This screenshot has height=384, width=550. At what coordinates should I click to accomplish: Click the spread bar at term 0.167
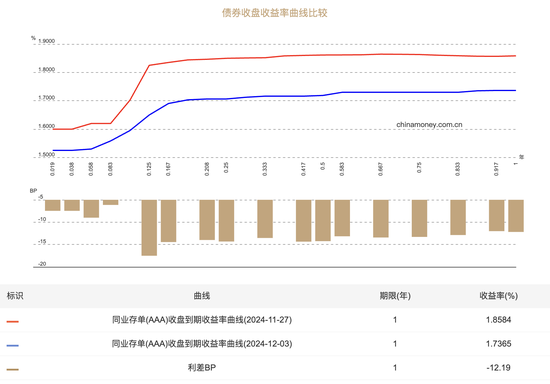[x=168, y=221]
